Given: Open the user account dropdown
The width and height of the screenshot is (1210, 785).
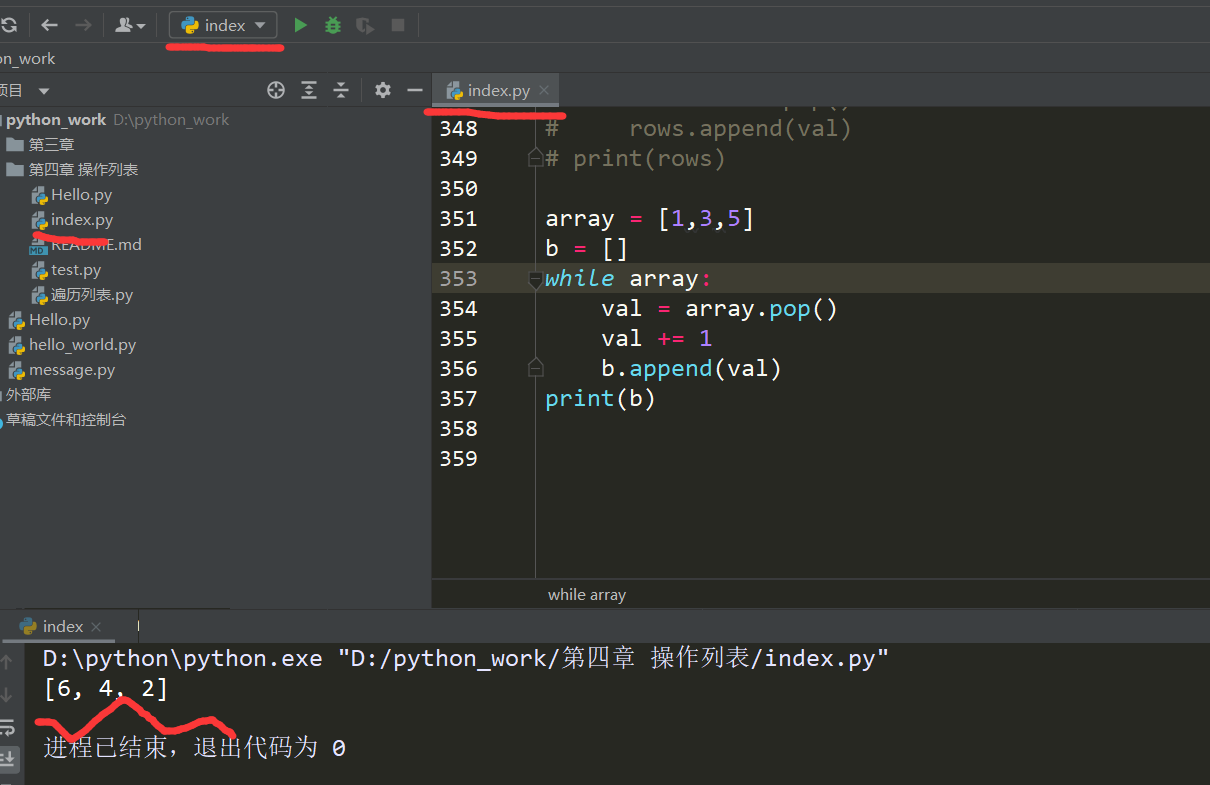Looking at the screenshot, I should coord(130,25).
